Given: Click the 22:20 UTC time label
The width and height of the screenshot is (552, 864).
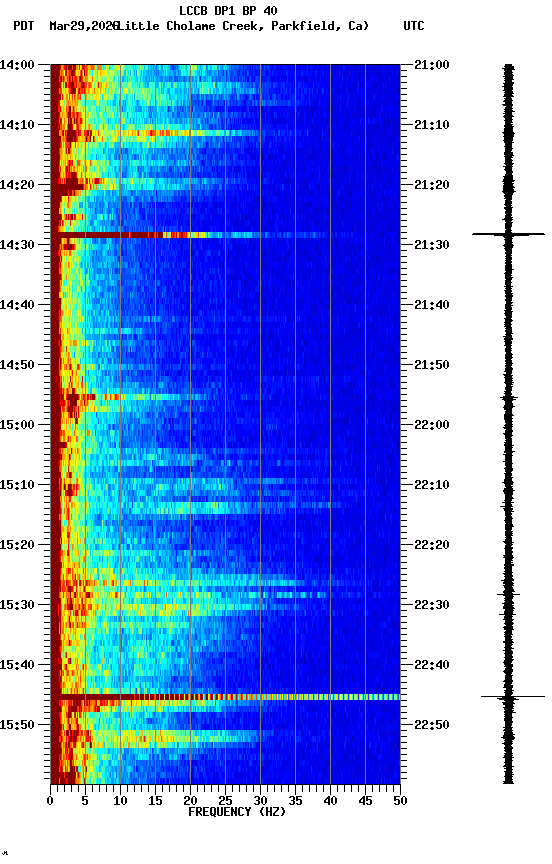Looking at the screenshot, I should [432, 546].
